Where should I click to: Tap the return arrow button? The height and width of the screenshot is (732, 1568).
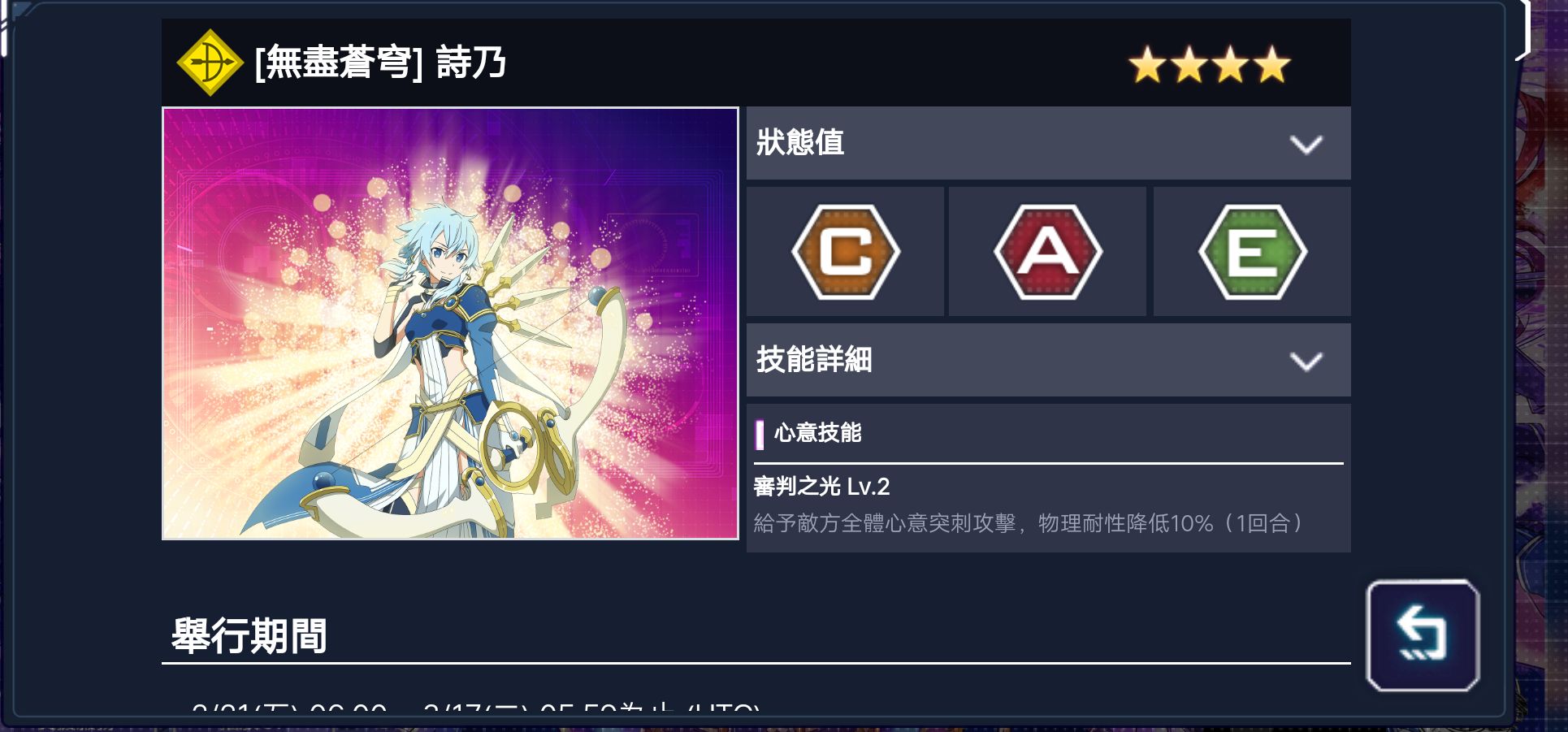[1423, 635]
